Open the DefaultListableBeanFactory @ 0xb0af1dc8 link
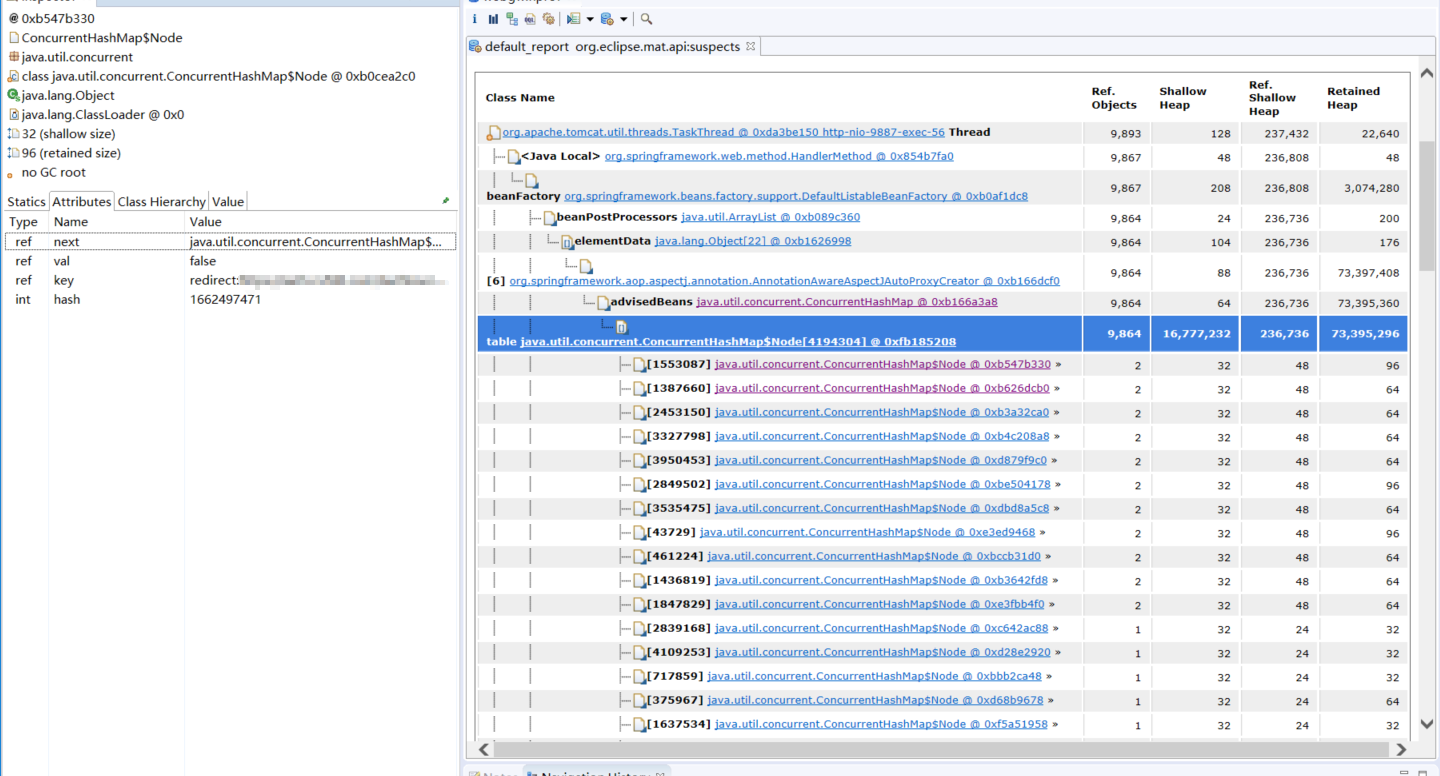The width and height of the screenshot is (1440, 776). pos(796,197)
